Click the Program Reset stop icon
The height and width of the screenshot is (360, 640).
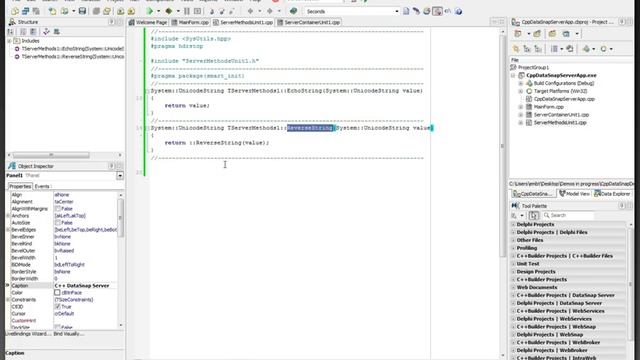(x=198, y=11)
